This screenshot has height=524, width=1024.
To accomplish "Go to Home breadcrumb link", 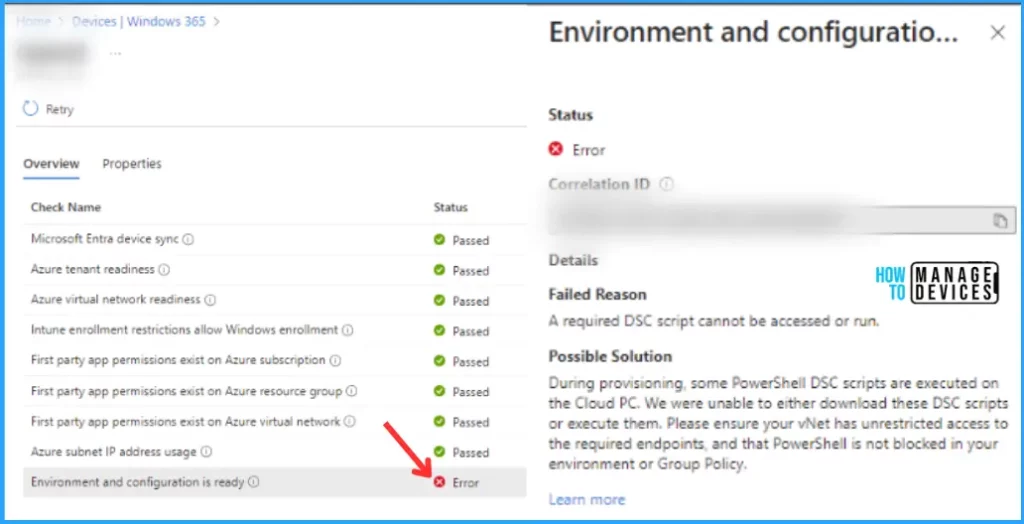I will (33, 22).
